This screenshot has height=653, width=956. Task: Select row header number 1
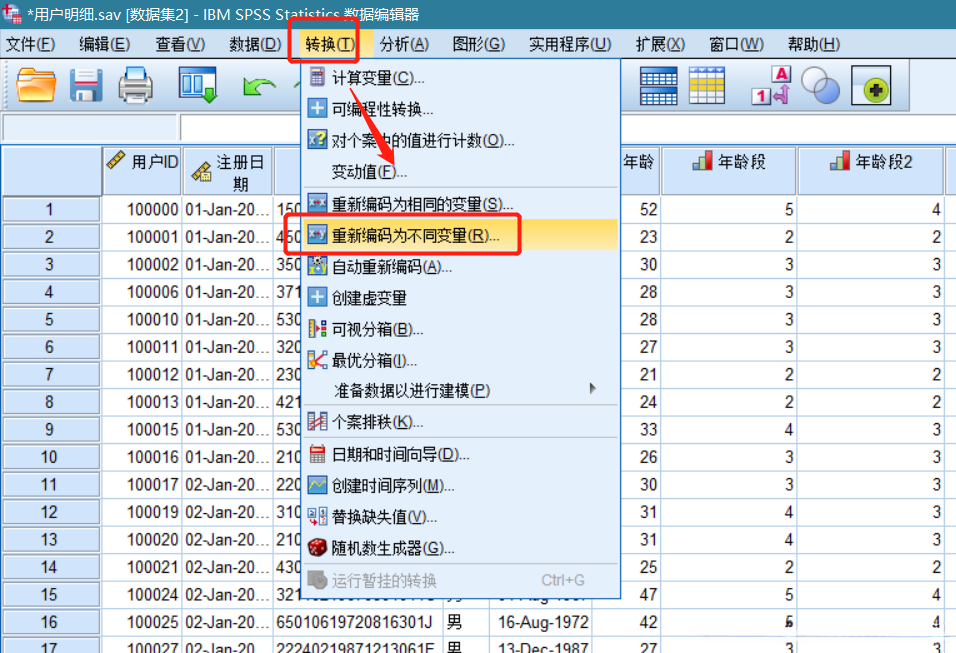[x=51, y=209]
